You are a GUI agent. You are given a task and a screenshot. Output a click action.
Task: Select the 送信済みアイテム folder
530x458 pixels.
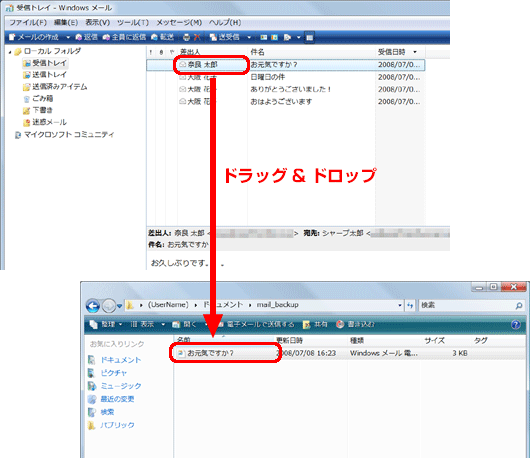55,87
